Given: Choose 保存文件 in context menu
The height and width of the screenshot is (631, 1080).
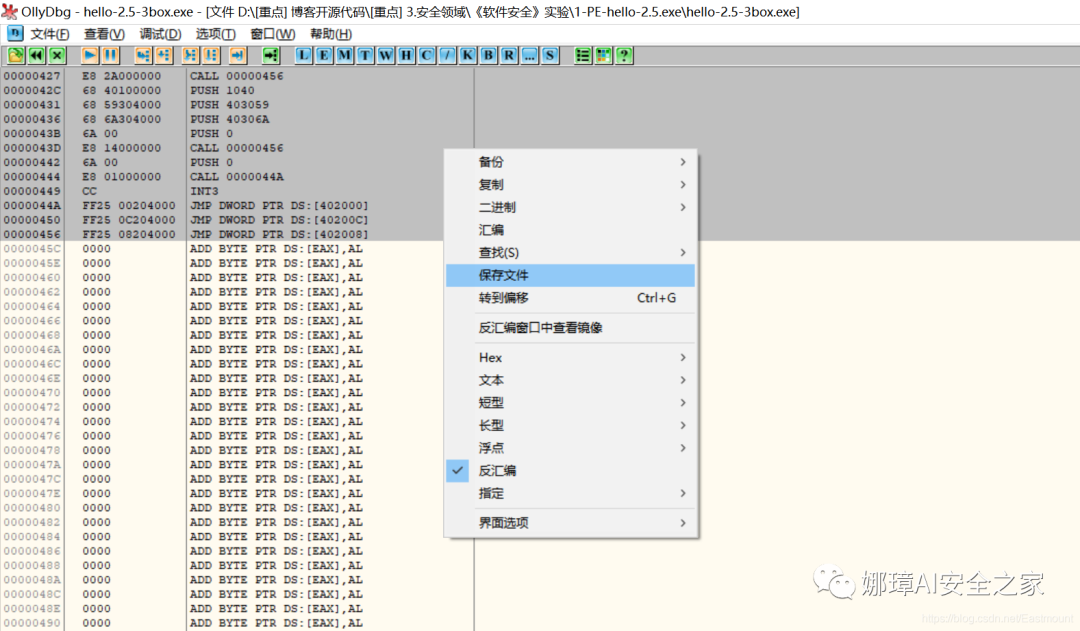Looking at the screenshot, I should [570, 276].
